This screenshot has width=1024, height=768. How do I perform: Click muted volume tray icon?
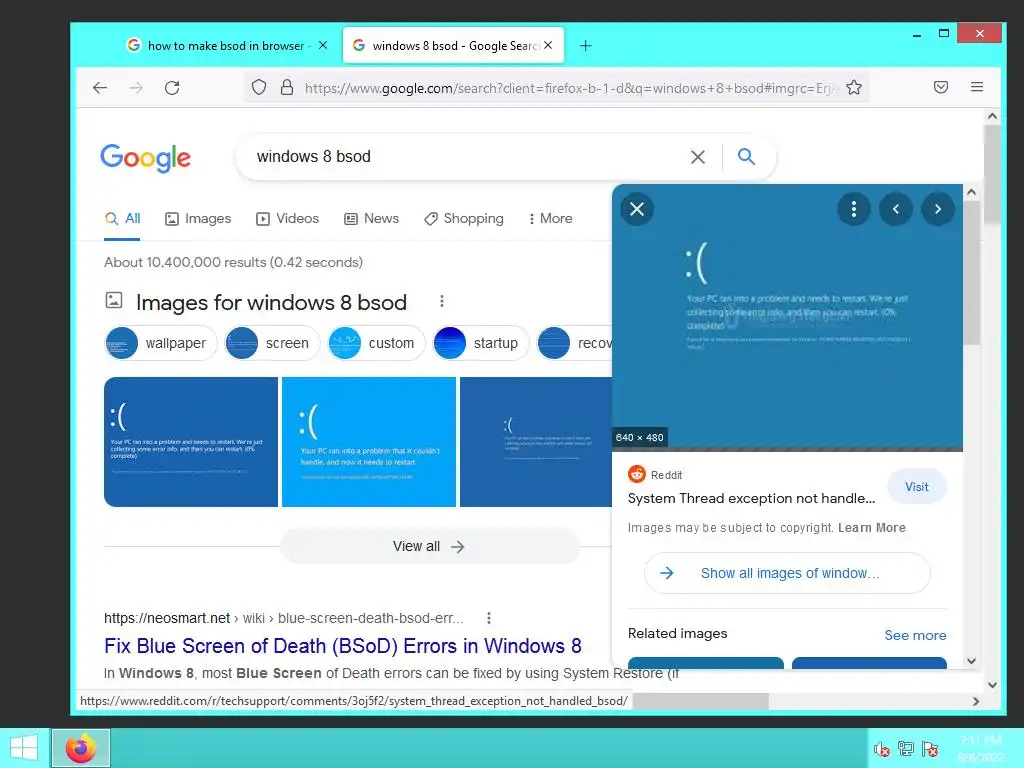882,749
